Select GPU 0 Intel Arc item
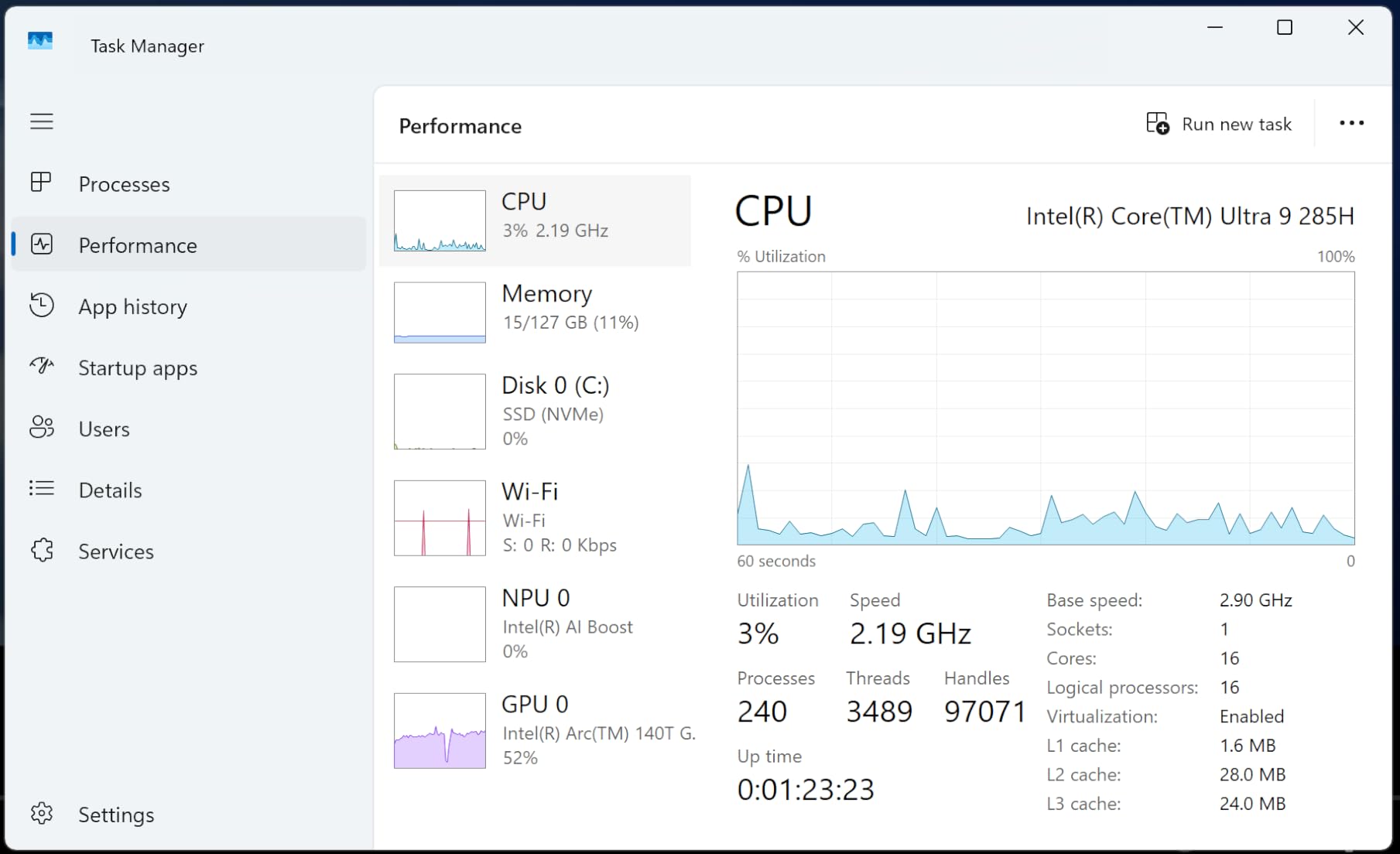This screenshot has width=1400, height=854. (535, 730)
